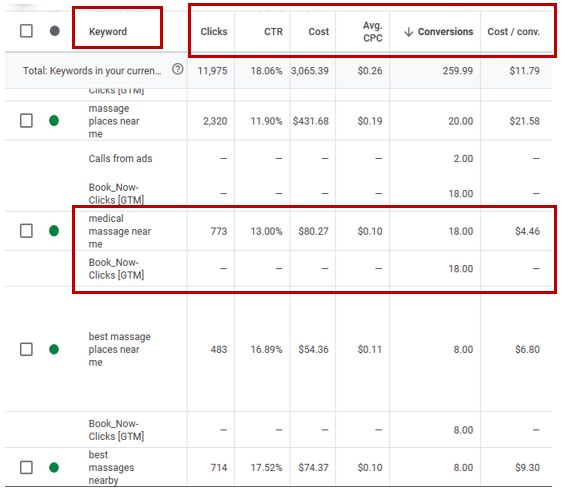Image resolution: width=564 pixels, height=500 pixels.
Task: Sort table by Cost column
Action: (x=319, y=32)
